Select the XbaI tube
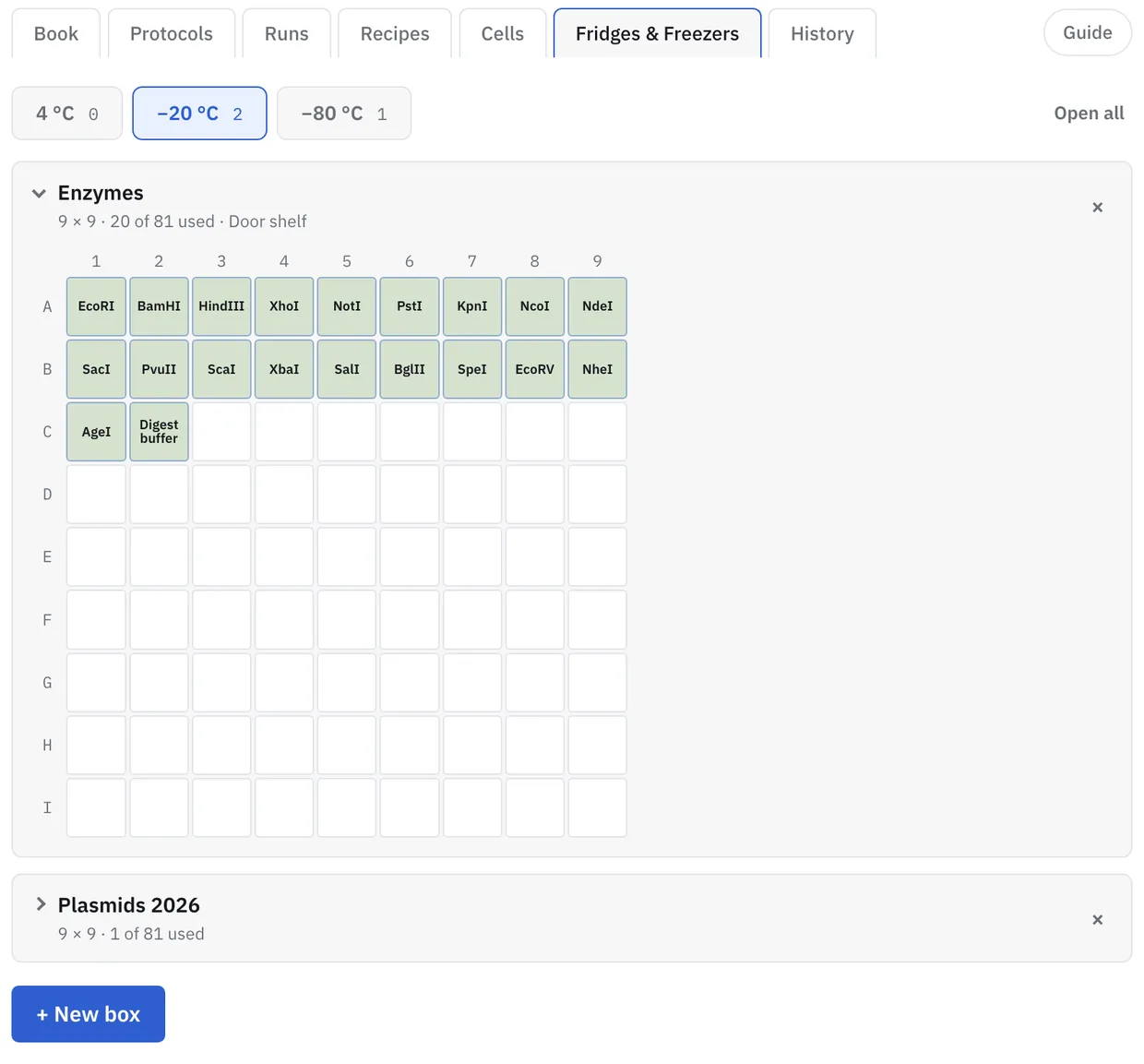 (x=284, y=369)
